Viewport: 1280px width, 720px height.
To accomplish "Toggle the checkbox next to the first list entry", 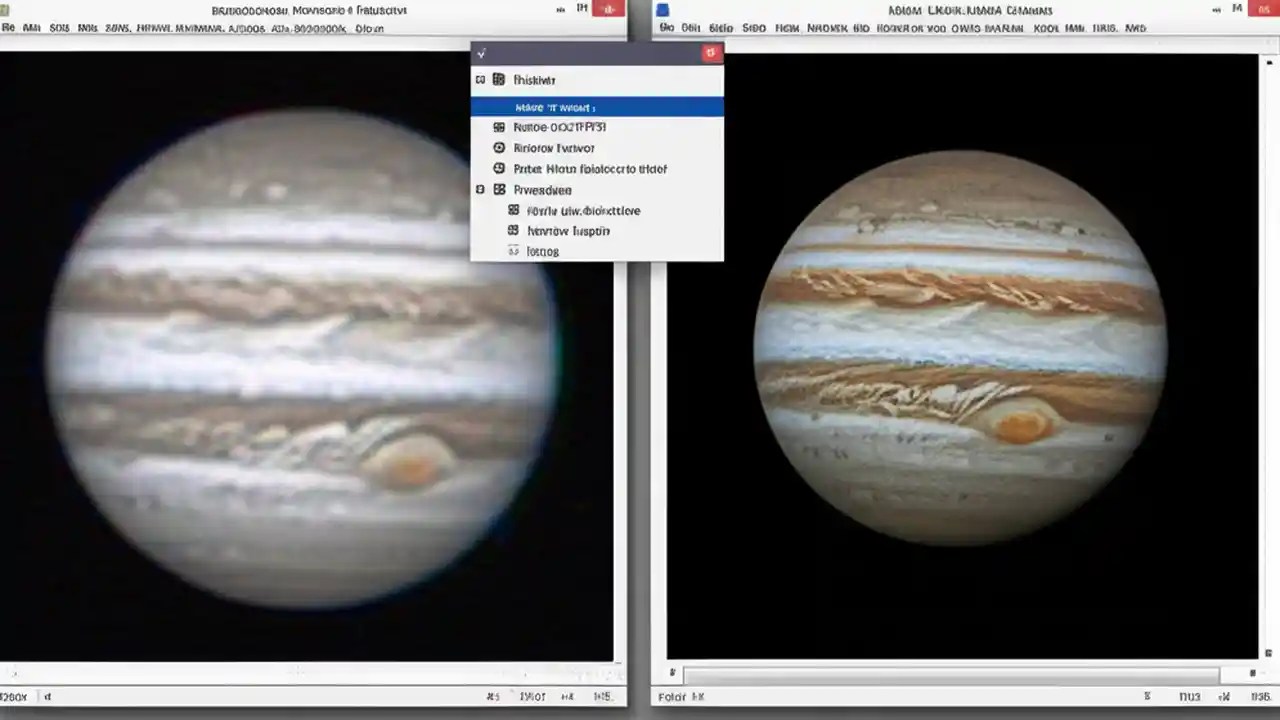I will click(x=481, y=80).
